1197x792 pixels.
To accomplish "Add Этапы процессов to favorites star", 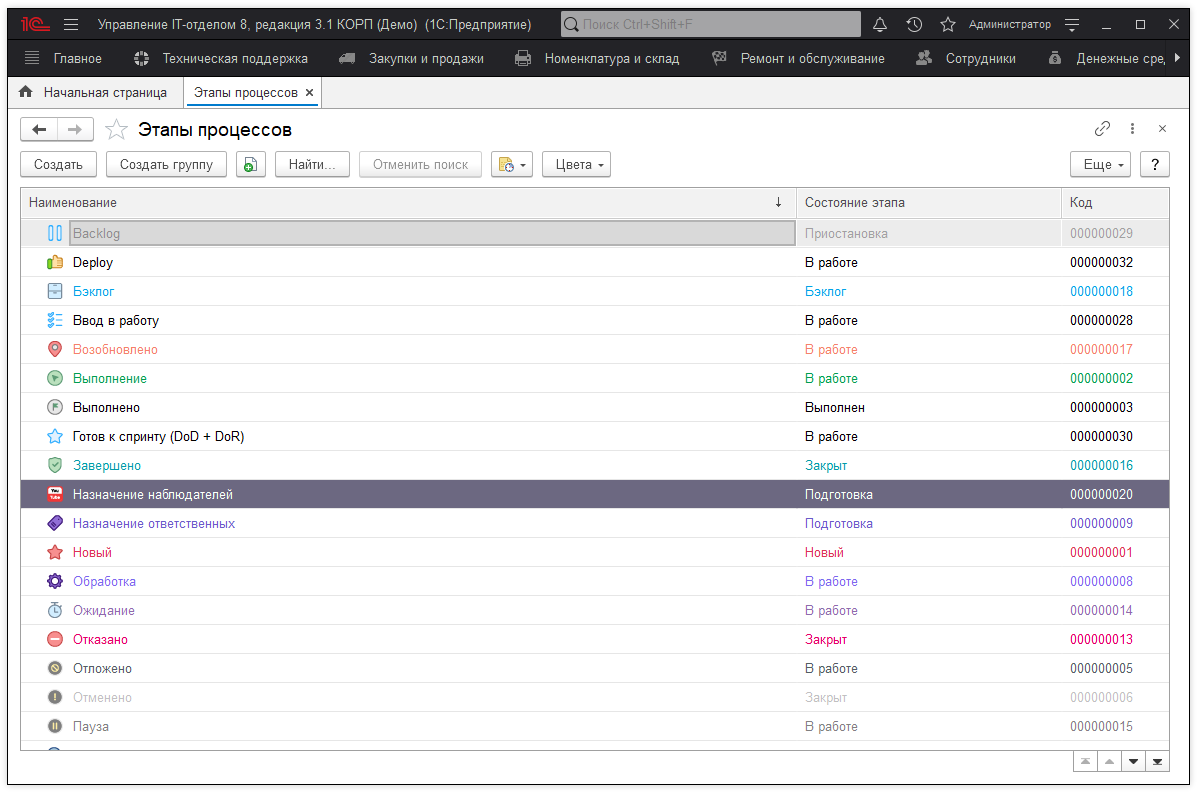I will coord(117,130).
